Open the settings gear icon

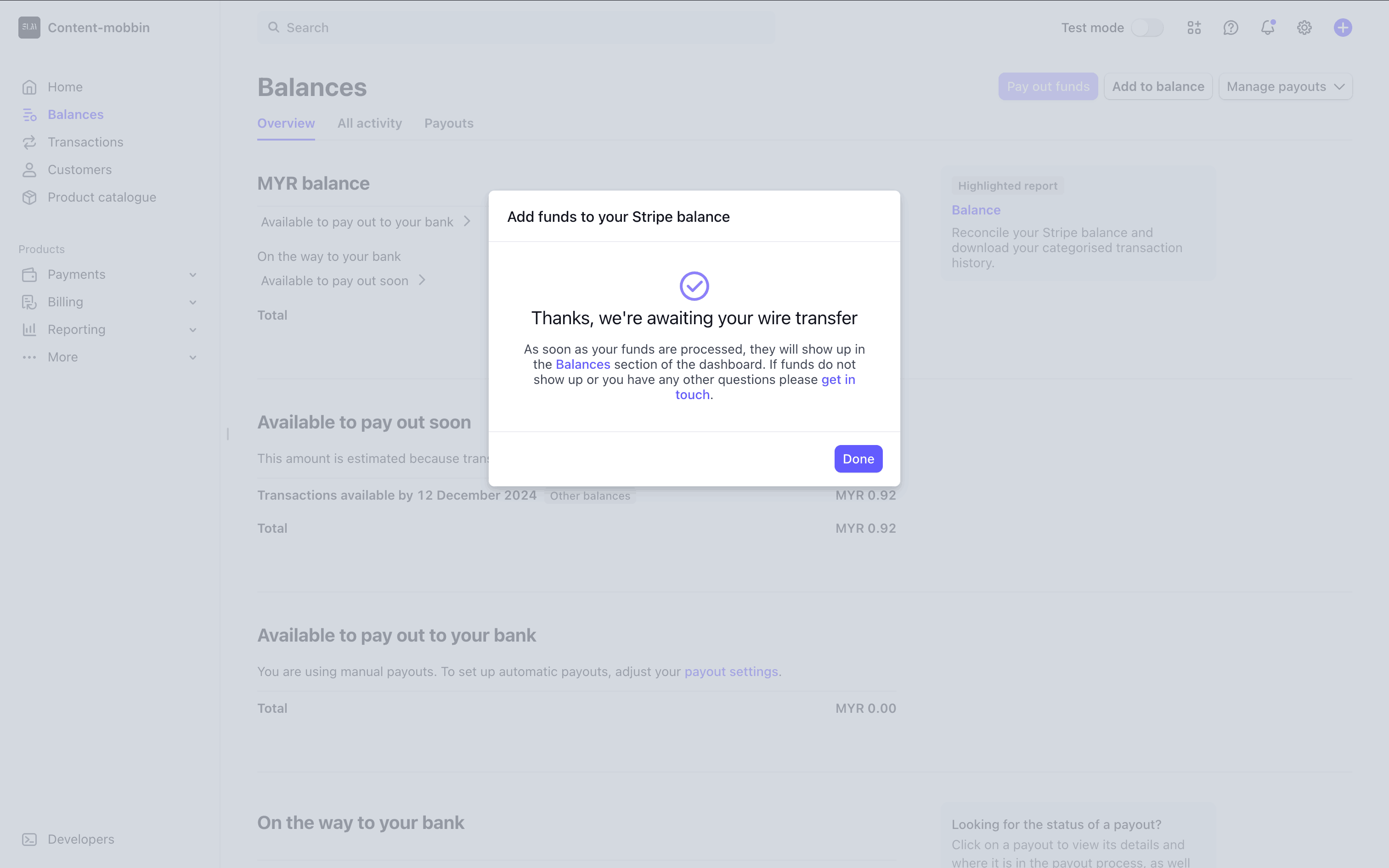[1304, 28]
